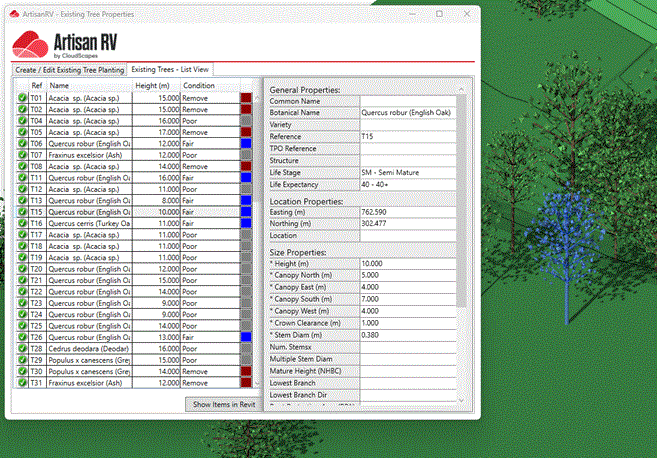This screenshot has width=657, height=458.
Task: Click the blue condition swatch for T06
Action: [246, 143]
